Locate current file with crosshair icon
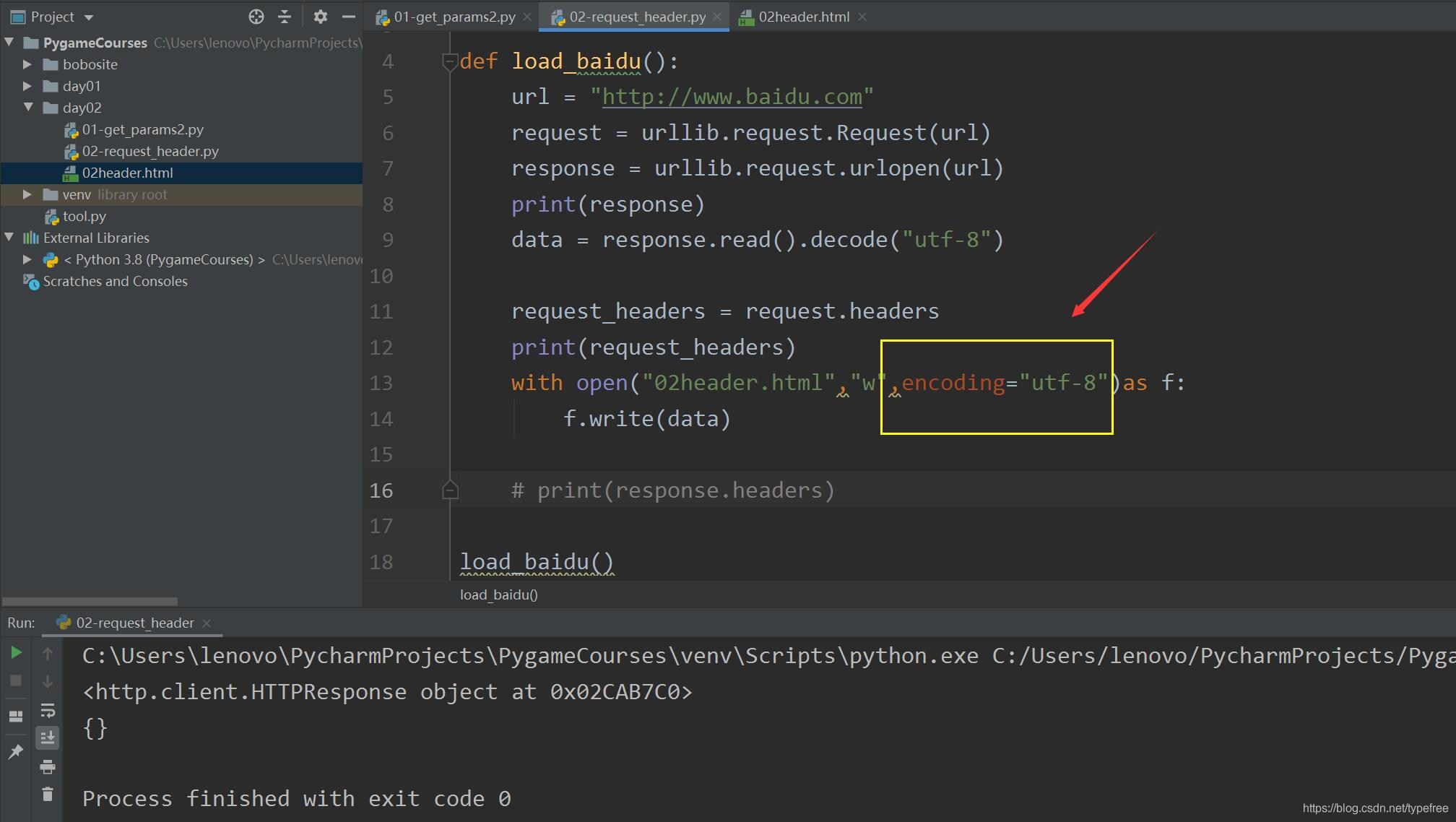 click(x=256, y=17)
